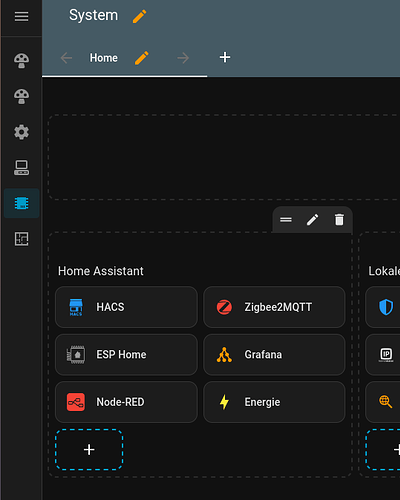Open the ESP Home card
400x500 pixels.
pyautogui.click(x=126, y=355)
